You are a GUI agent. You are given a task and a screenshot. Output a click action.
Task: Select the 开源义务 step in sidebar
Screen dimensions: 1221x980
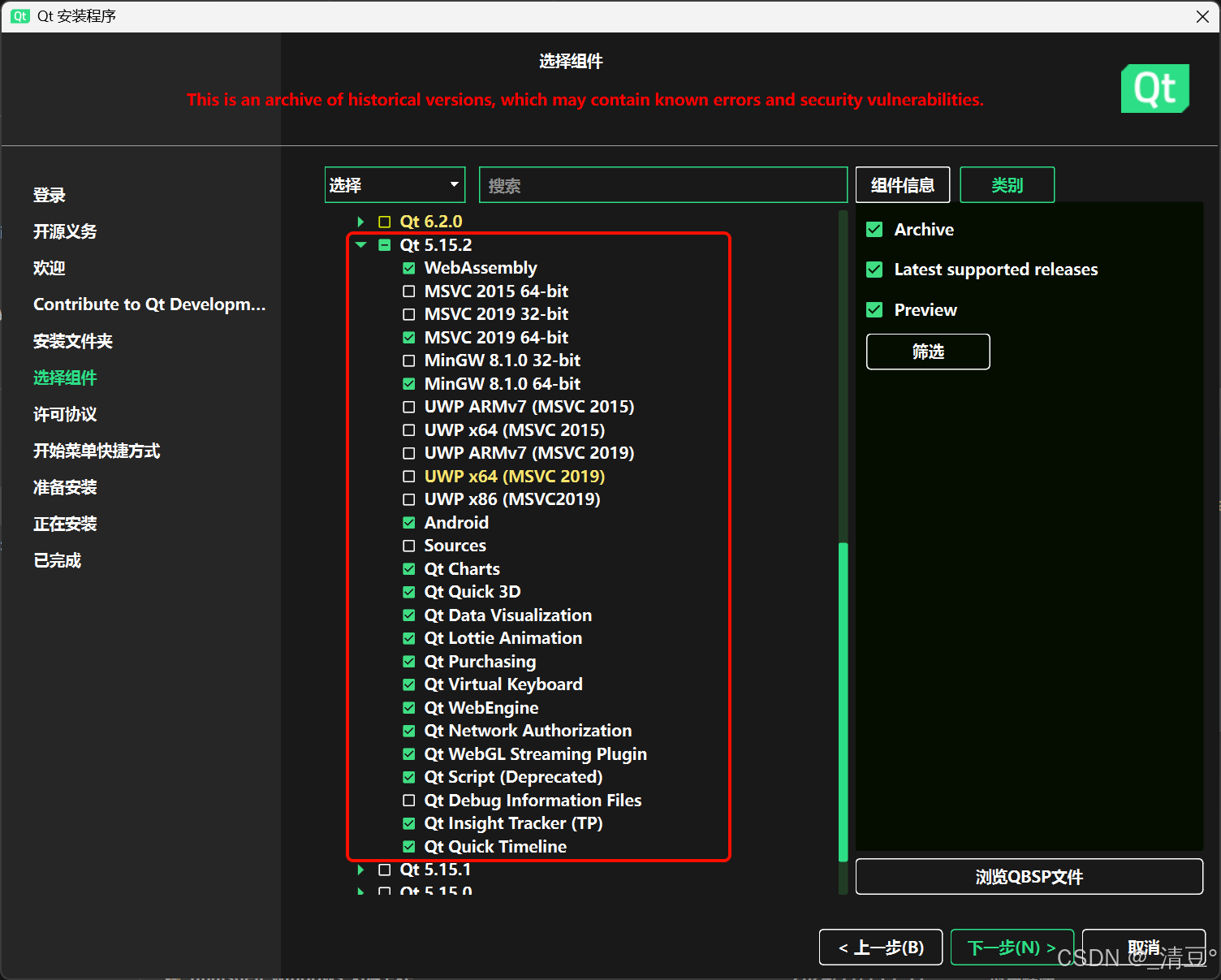(x=65, y=231)
